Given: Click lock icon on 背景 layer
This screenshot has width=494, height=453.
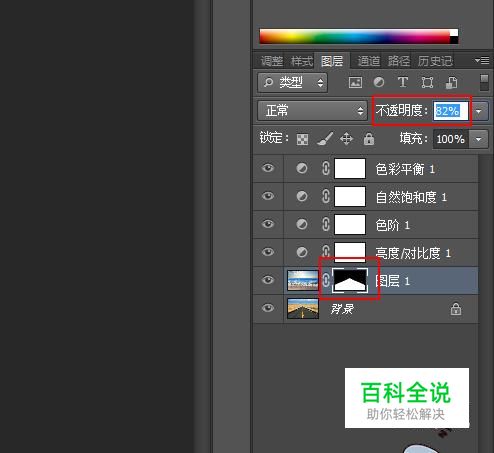Looking at the screenshot, I should pyautogui.click(x=456, y=309).
